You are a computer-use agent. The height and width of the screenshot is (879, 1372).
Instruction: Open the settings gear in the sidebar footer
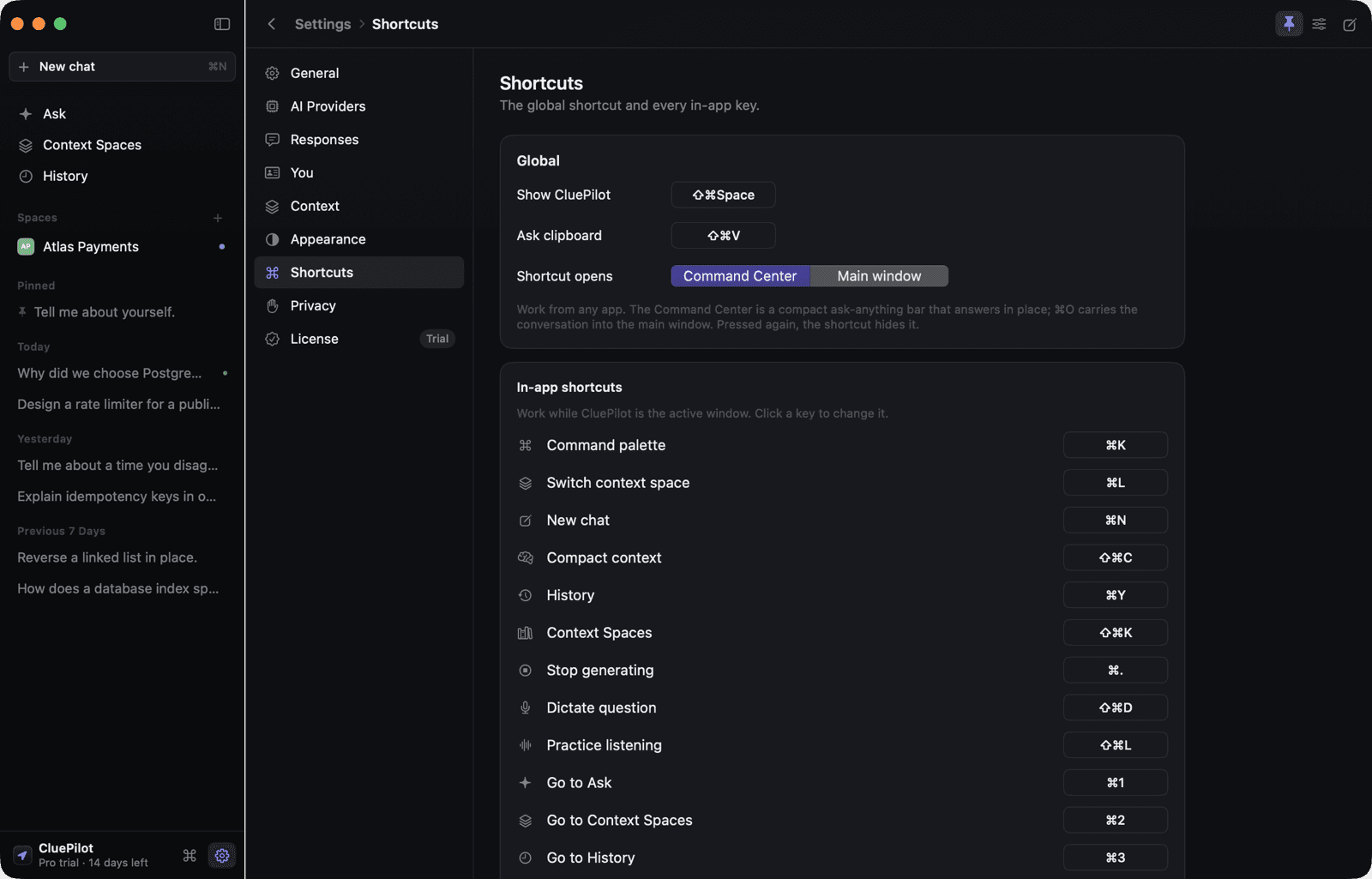click(222, 855)
